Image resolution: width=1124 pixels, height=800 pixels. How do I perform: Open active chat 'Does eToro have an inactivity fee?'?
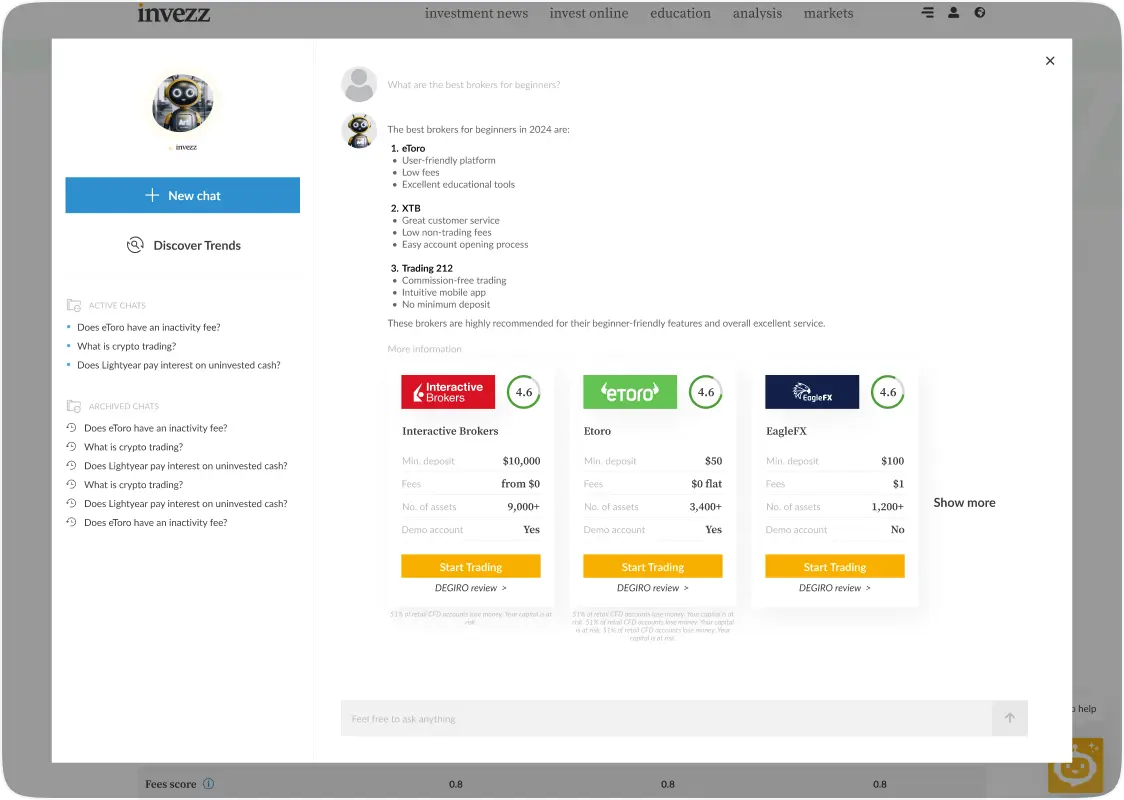click(148, 327)
